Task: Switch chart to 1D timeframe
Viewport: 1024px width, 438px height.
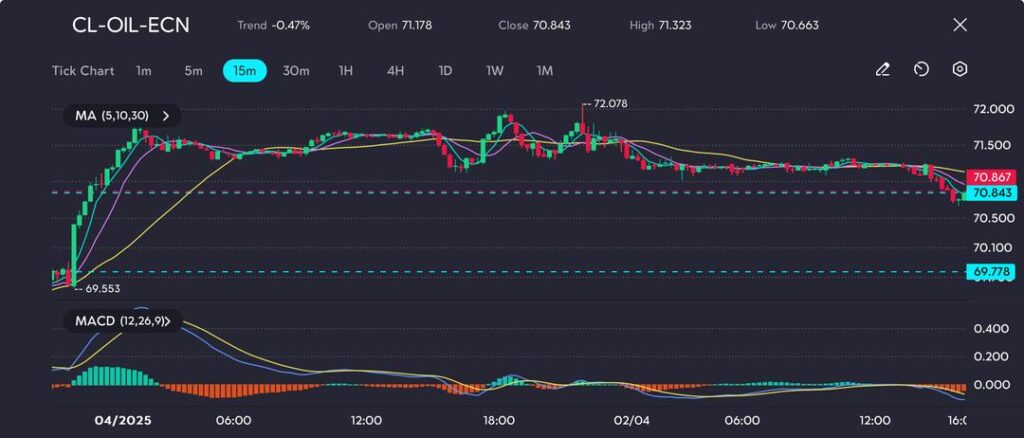Action: 445,71
